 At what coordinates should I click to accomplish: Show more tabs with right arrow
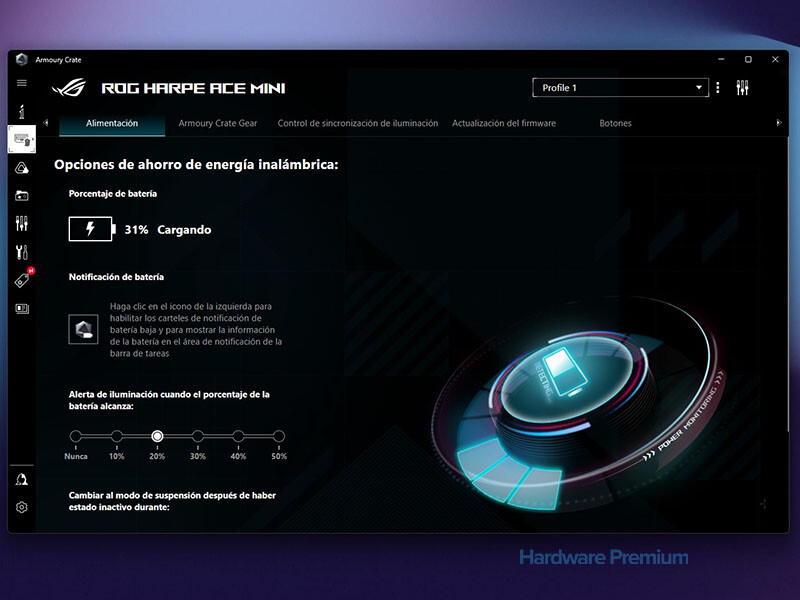click(779, 122)
